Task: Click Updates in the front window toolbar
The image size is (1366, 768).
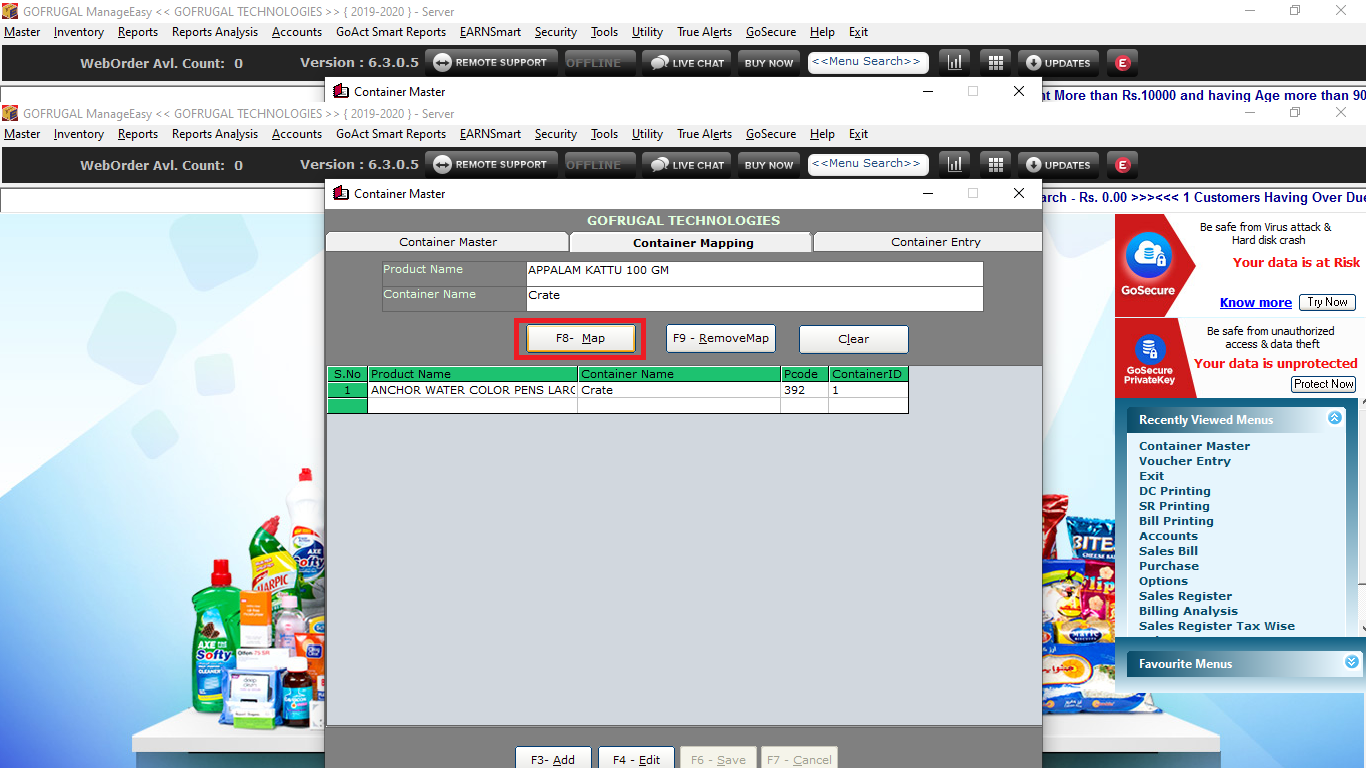Action: 1058,164
